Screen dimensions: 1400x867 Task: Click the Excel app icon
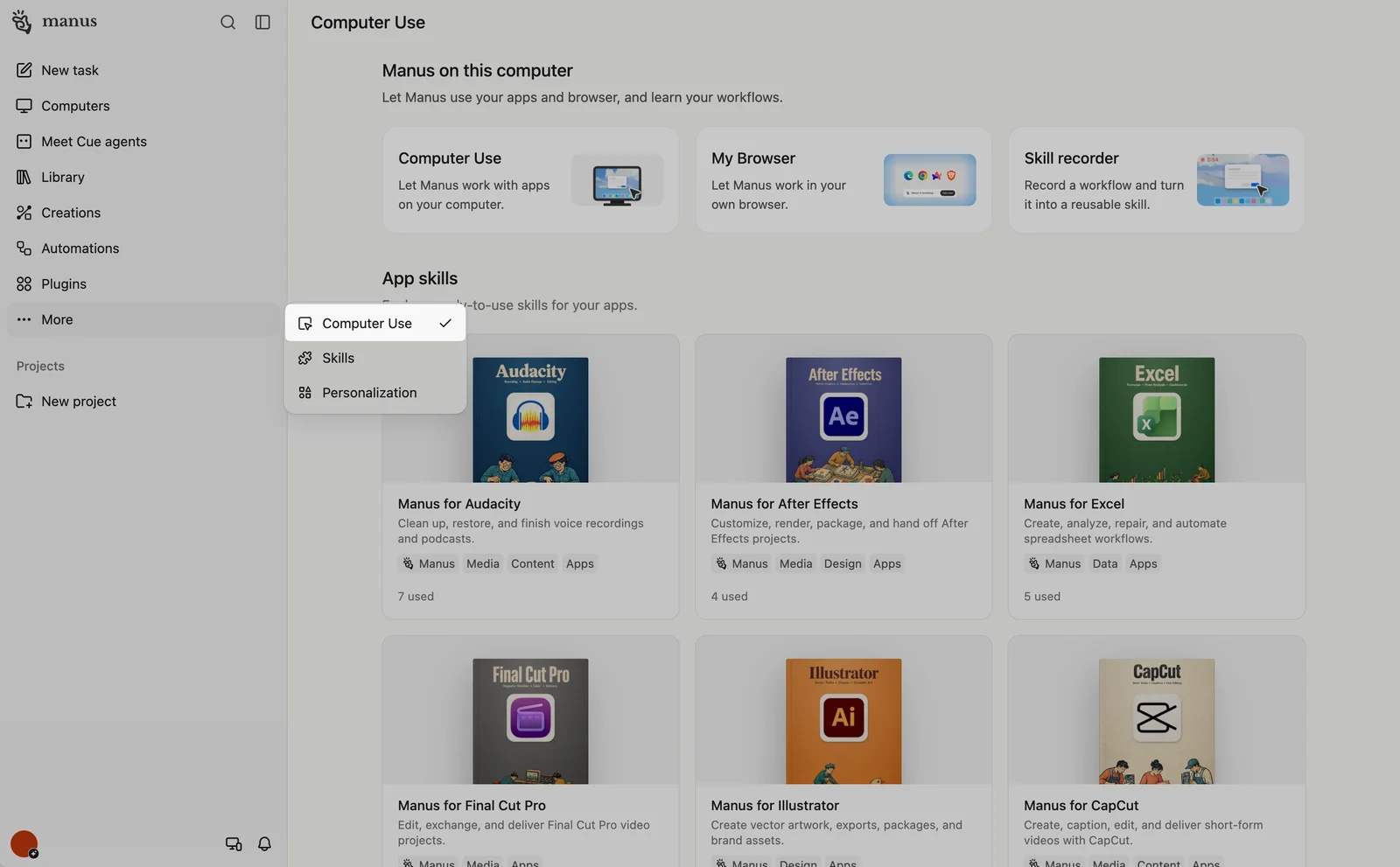[1157, 416]
